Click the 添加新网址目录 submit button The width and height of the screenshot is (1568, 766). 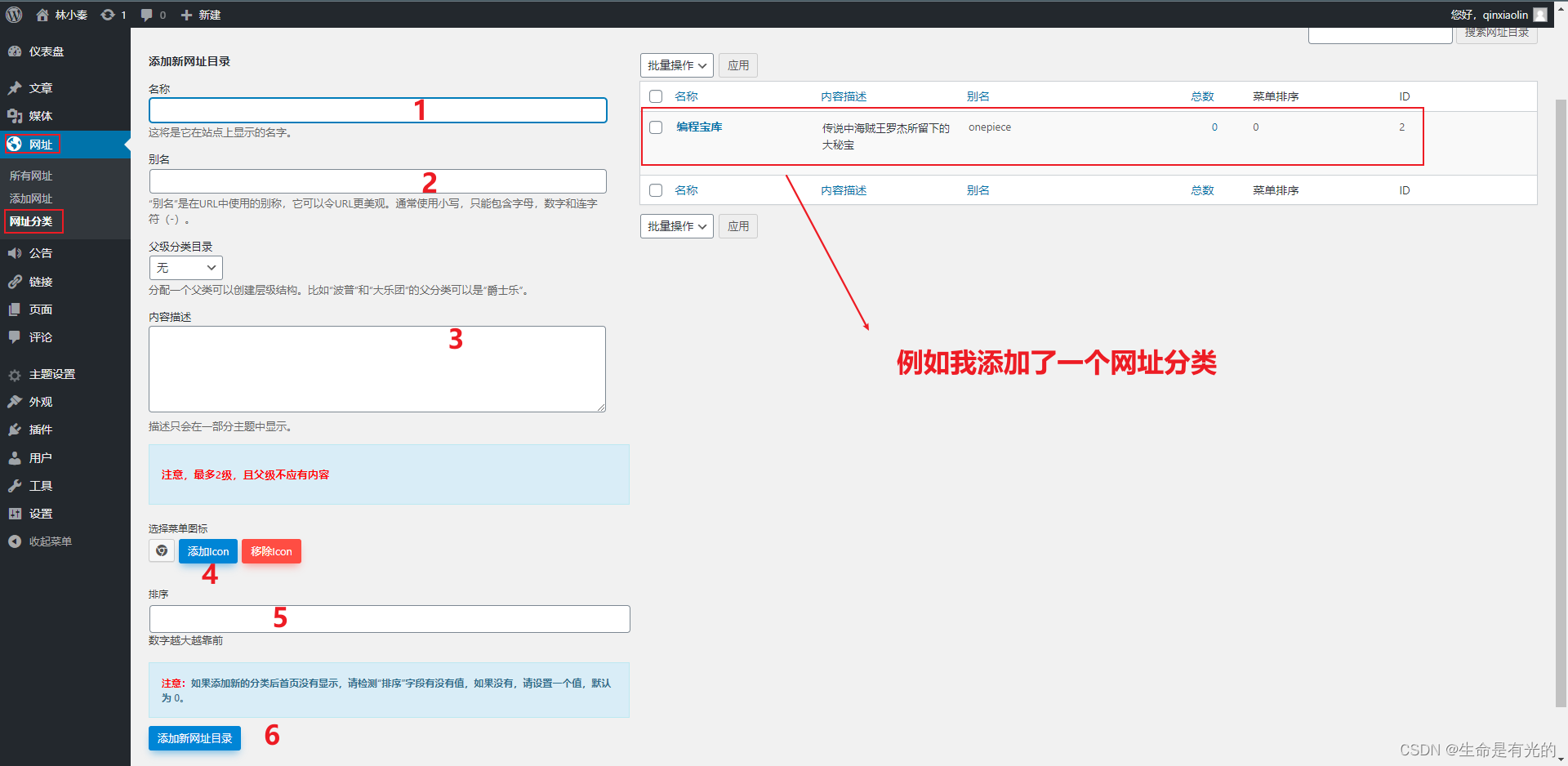(194, 738)
